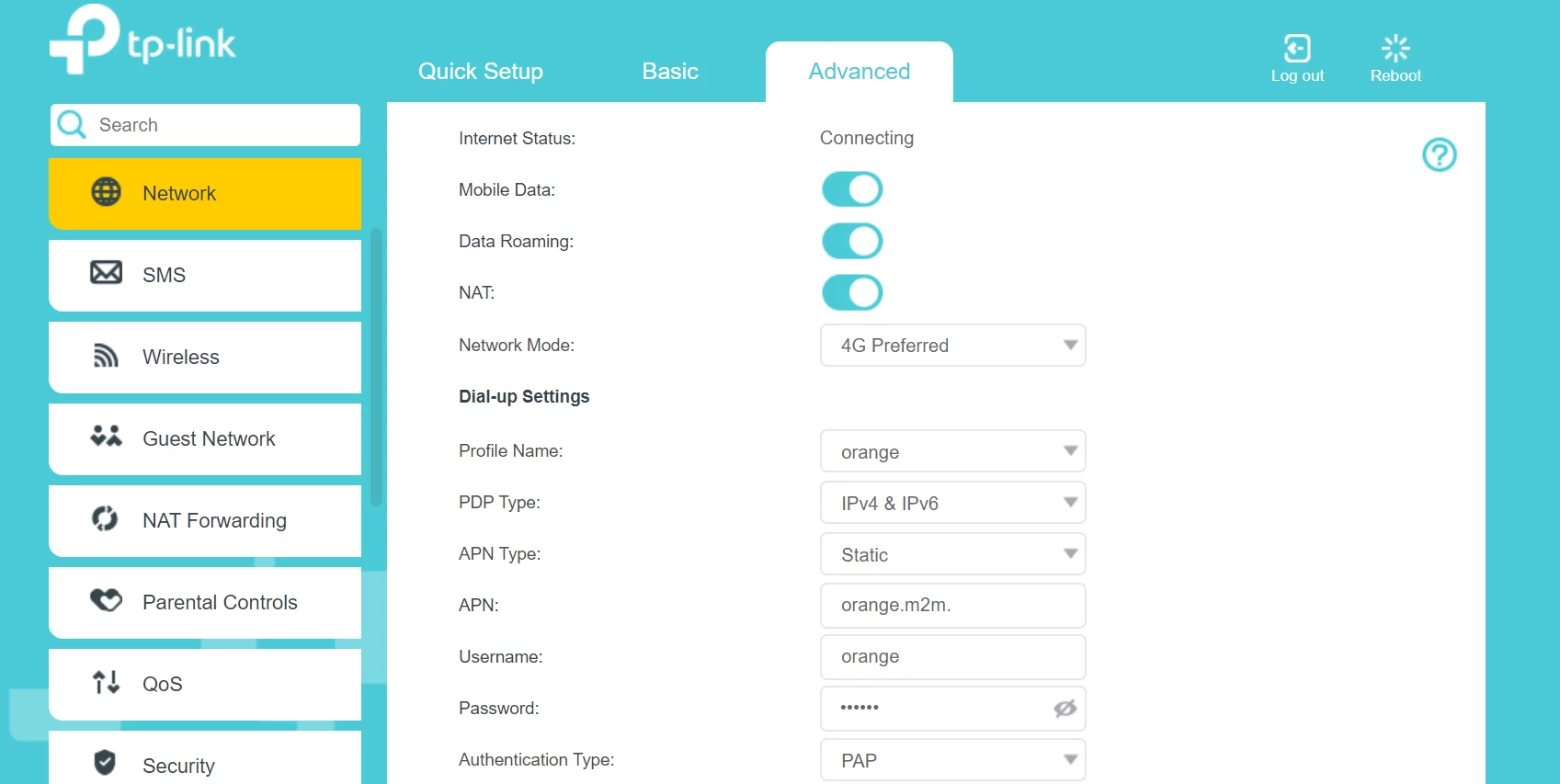Open the NAT Forwarding menu item

pos(205,520)
